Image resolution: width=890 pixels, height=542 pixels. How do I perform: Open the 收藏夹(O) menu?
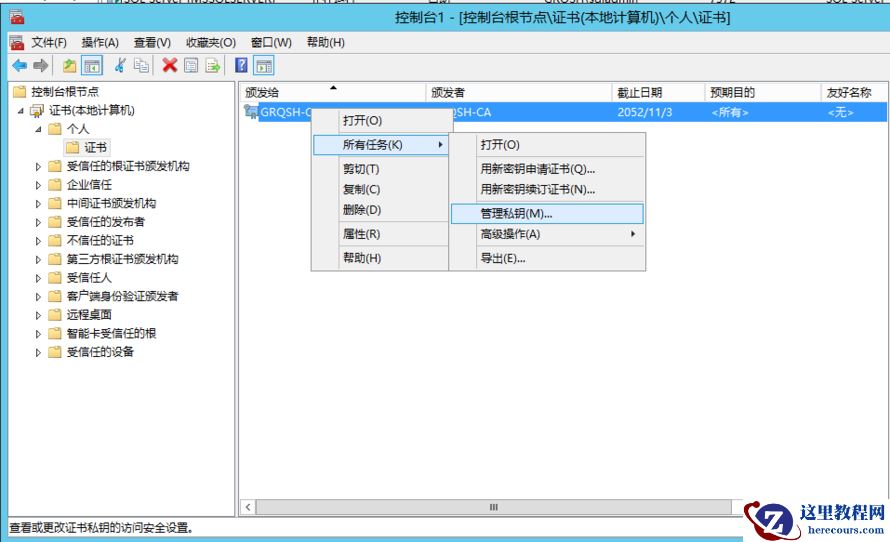(211, 43)
